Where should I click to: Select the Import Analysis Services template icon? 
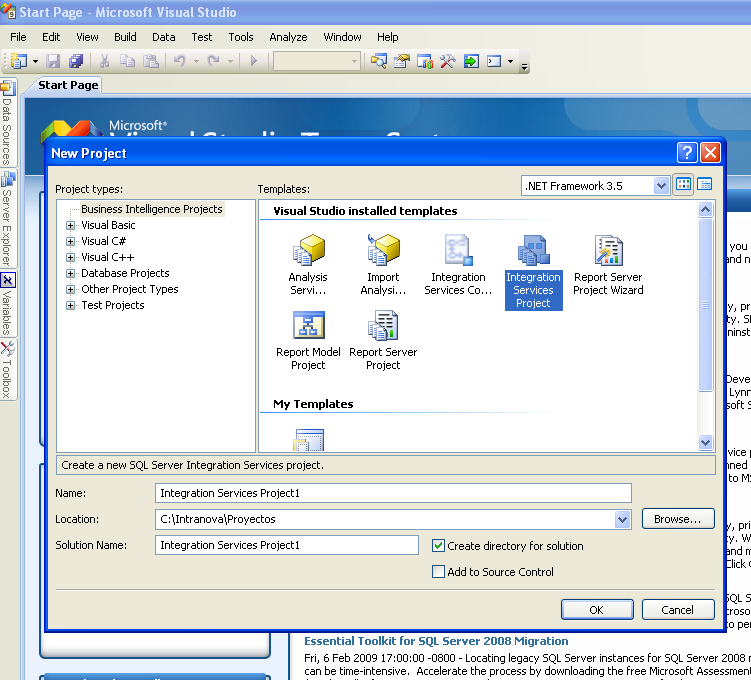(383, 251)
